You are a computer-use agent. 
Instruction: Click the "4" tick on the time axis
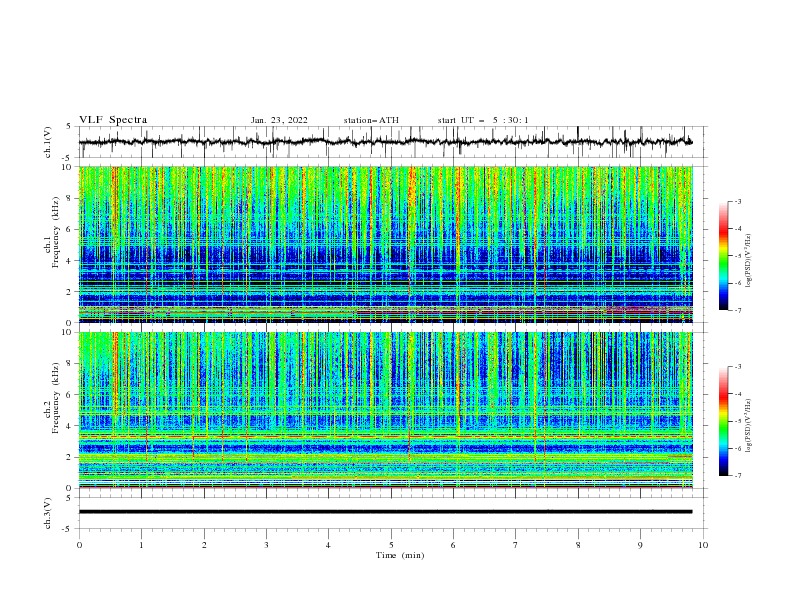(x=329, y=545)
